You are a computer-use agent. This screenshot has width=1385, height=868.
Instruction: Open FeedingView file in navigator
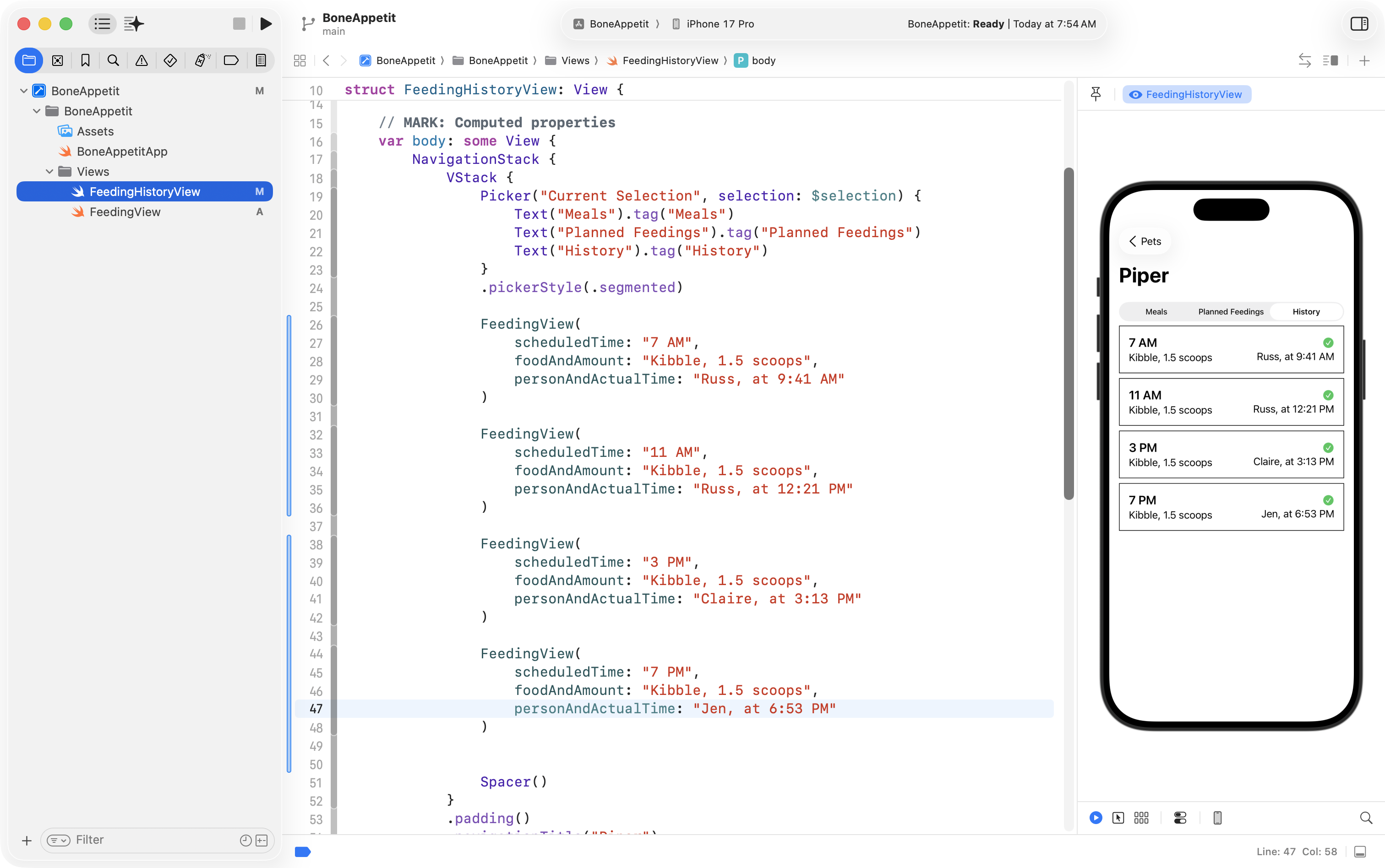click(125, 212)
